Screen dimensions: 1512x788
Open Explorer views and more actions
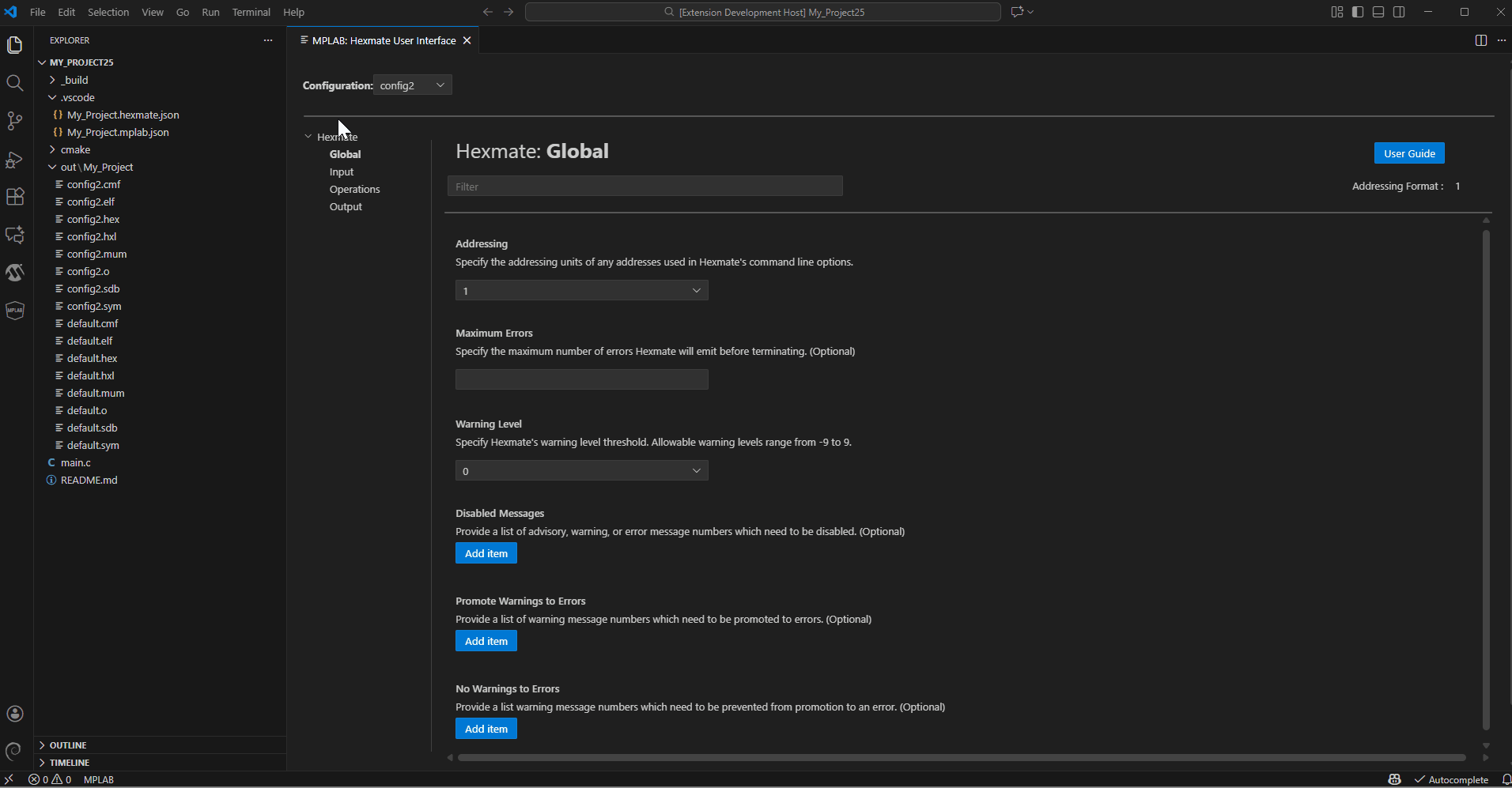point(268,40)
